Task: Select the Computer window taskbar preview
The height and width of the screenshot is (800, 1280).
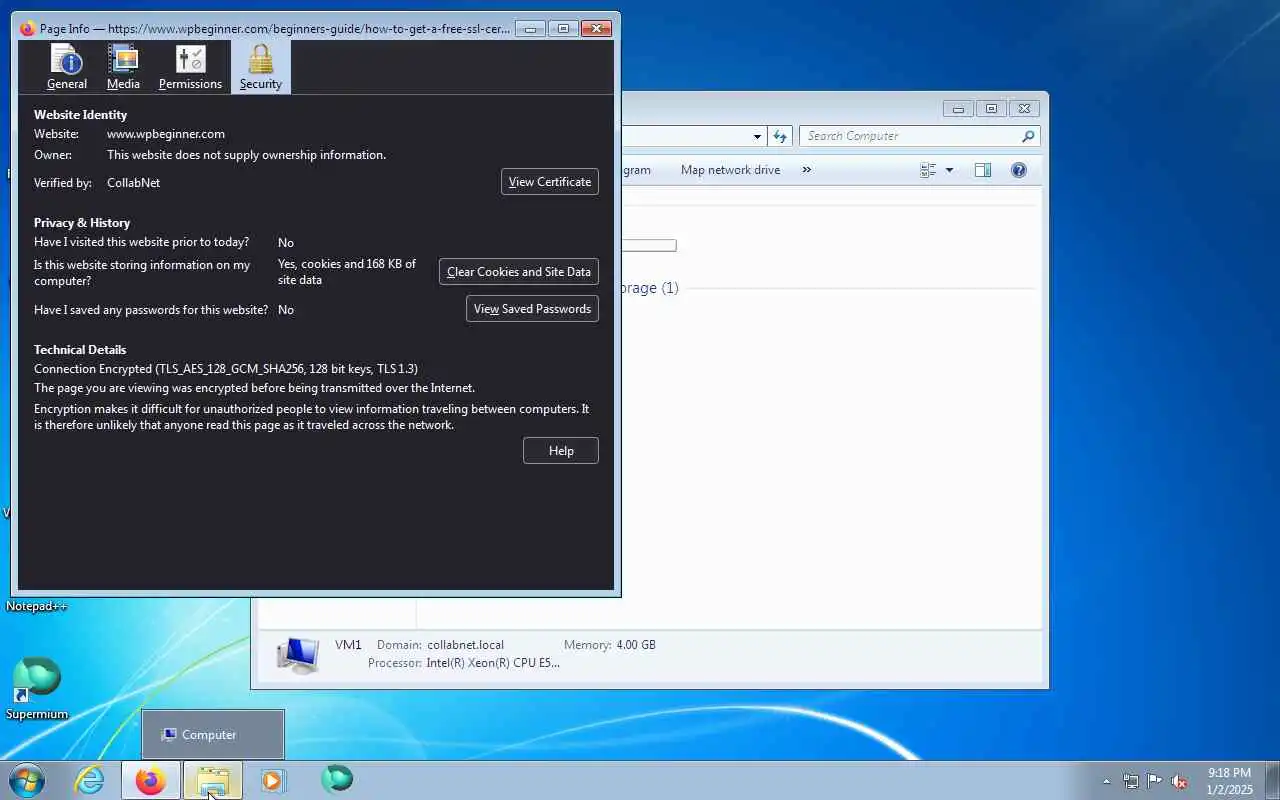Action: (x=213, y=735)
